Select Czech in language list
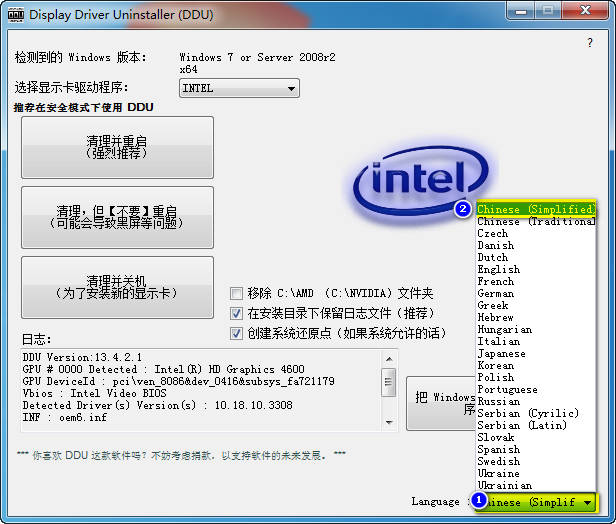 point(536,233)
